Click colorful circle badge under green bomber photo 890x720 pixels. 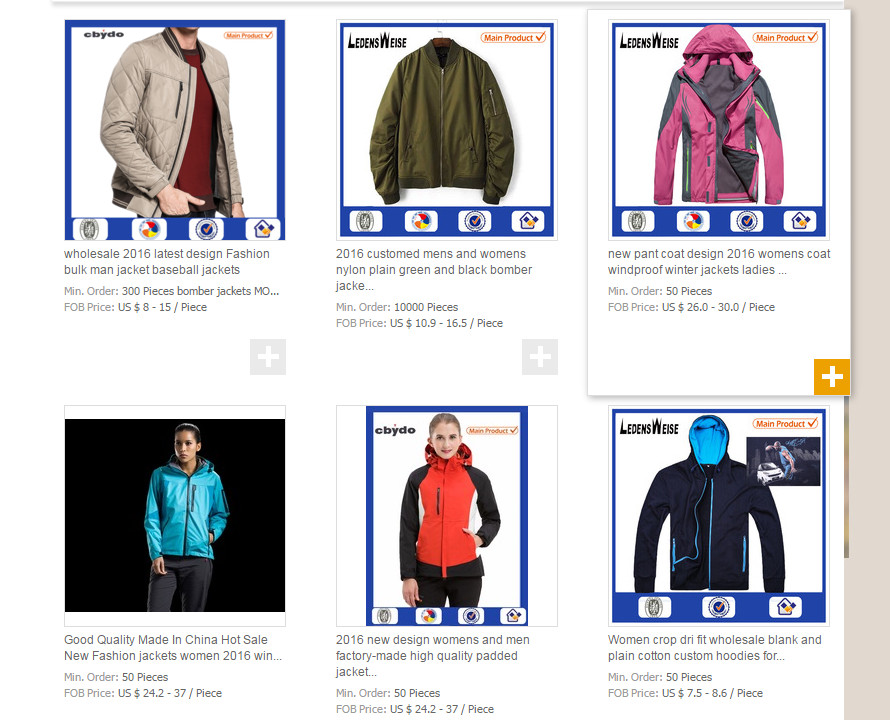click(421, 221)
